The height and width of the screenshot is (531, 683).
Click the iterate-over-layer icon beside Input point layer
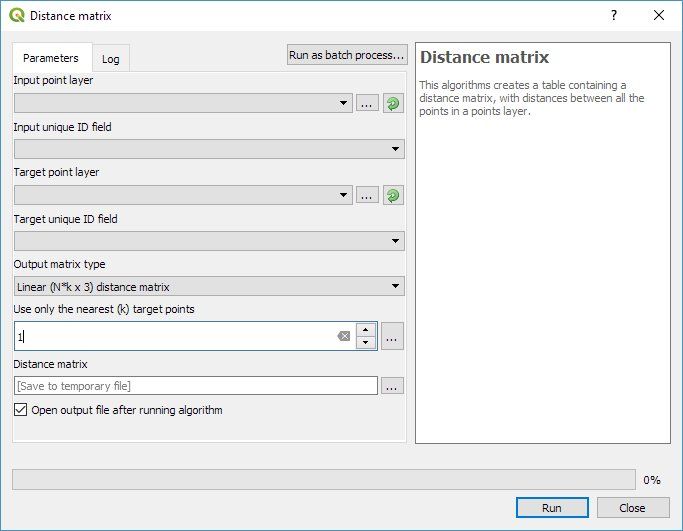393,103
